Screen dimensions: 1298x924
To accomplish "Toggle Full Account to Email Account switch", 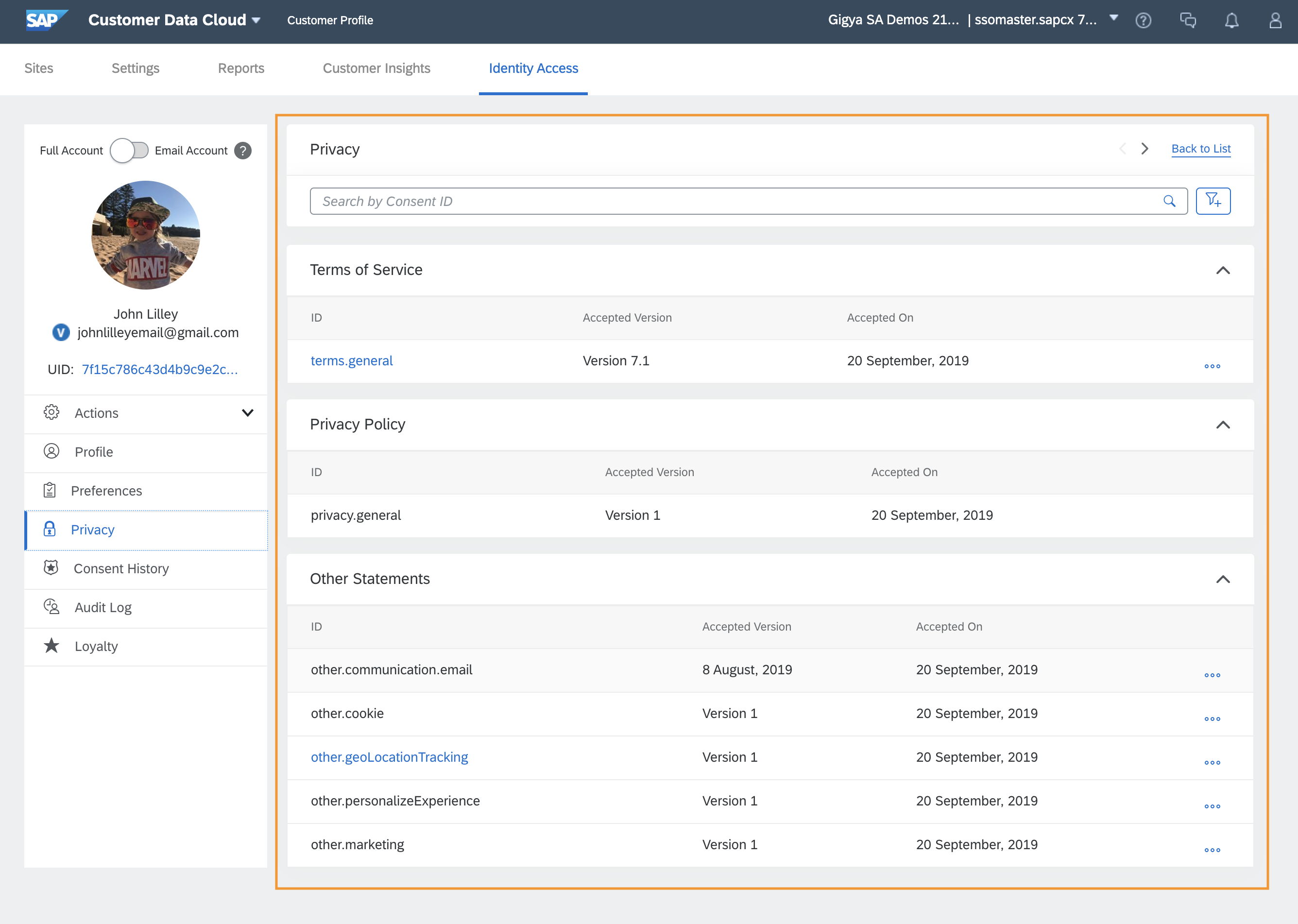I will tap(129, 151).
